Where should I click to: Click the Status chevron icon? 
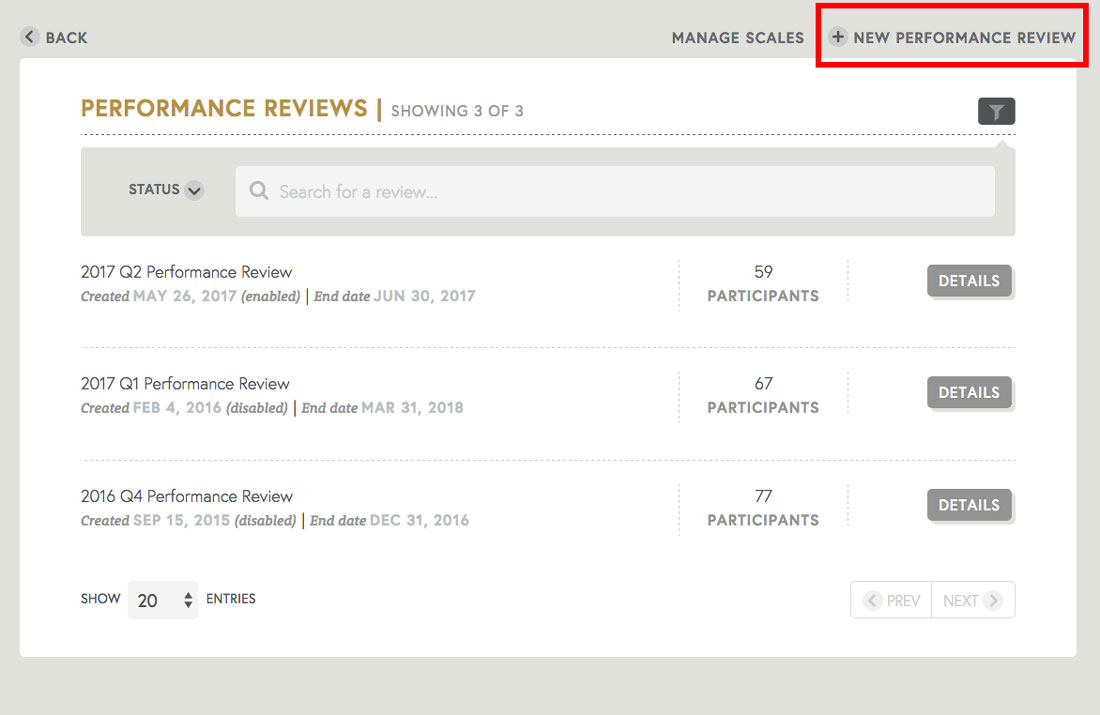click(x=194, y=190)
